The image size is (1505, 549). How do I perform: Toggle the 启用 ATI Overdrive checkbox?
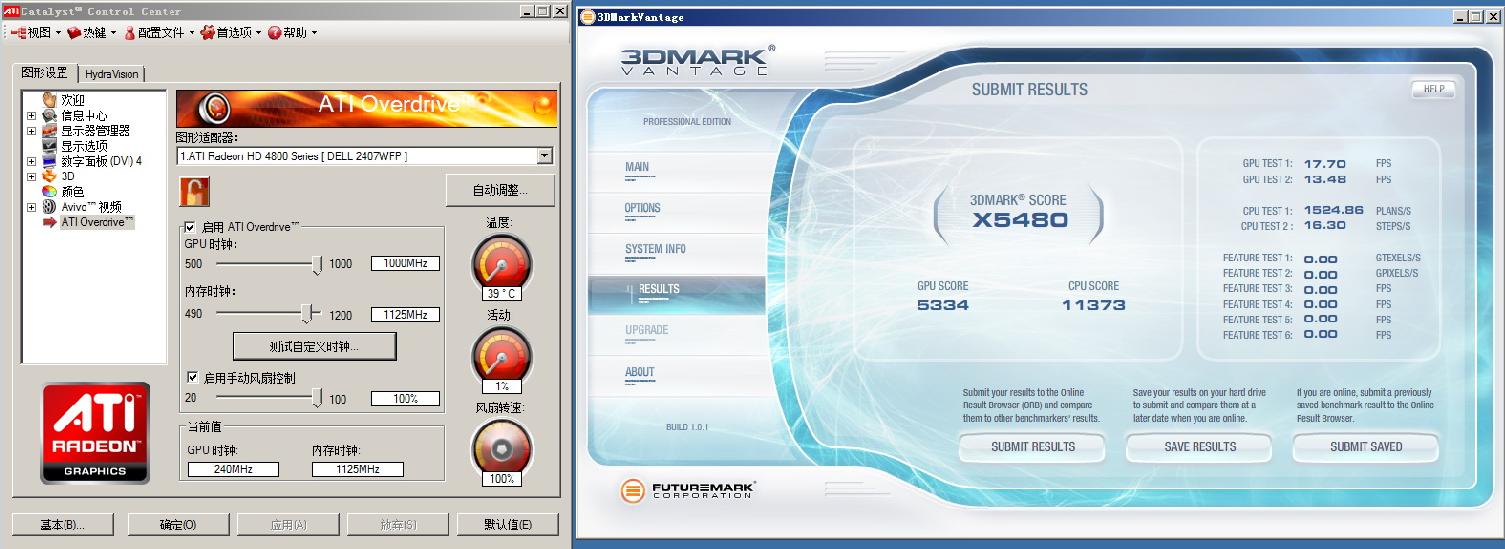[x=191, y=228]
